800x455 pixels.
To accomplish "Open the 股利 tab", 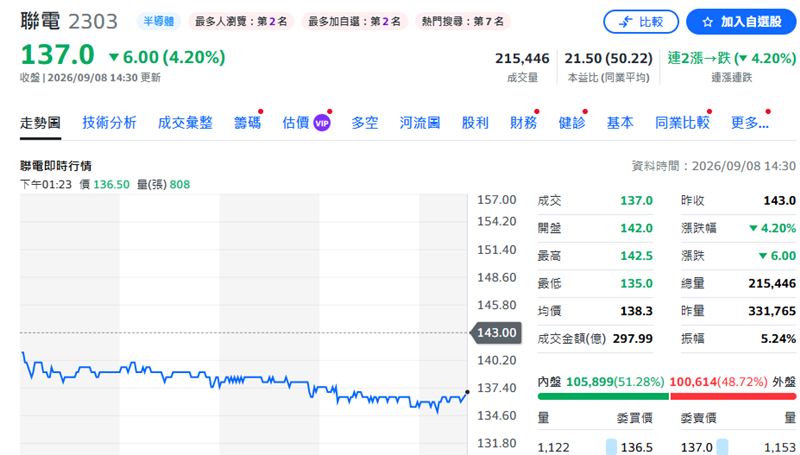I will (475, 123).
